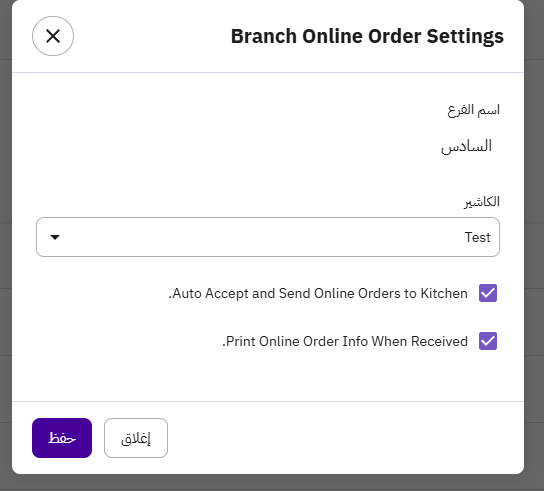This screenshot has height=491, width=544.
Task: Toggle the checkmark icon beside Print option
Action: click(x=488, y=341)
